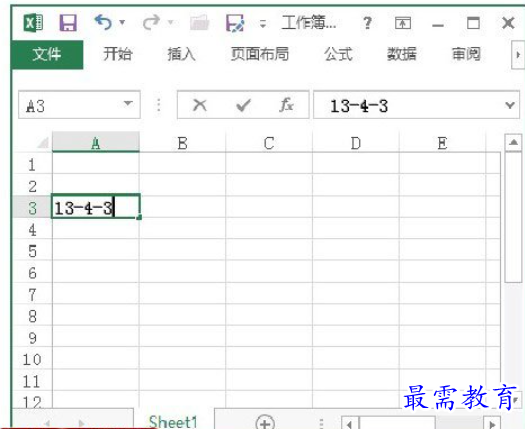Open the redo history dropdown arrow
The image size is (525, 429).
pyautogui.click(x=171, y=23)
